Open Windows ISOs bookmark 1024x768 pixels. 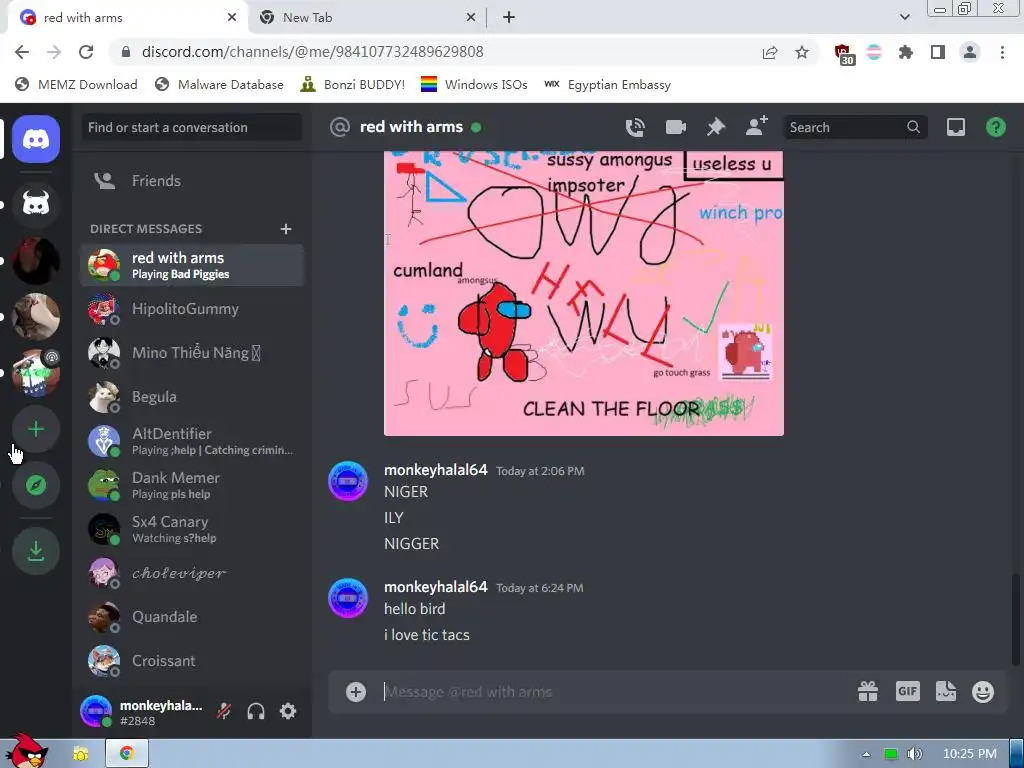(x=474, y=84)
